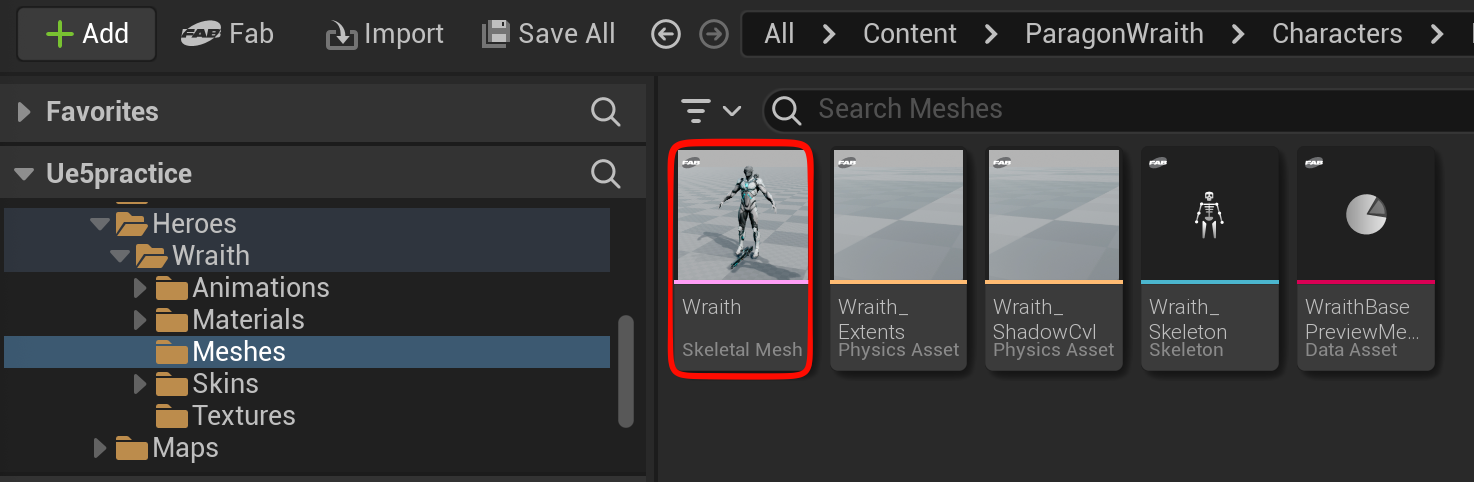This screenshot has width=1474, height=482.
Task: Open the filter options dropdown
Action: coord(711,109)
